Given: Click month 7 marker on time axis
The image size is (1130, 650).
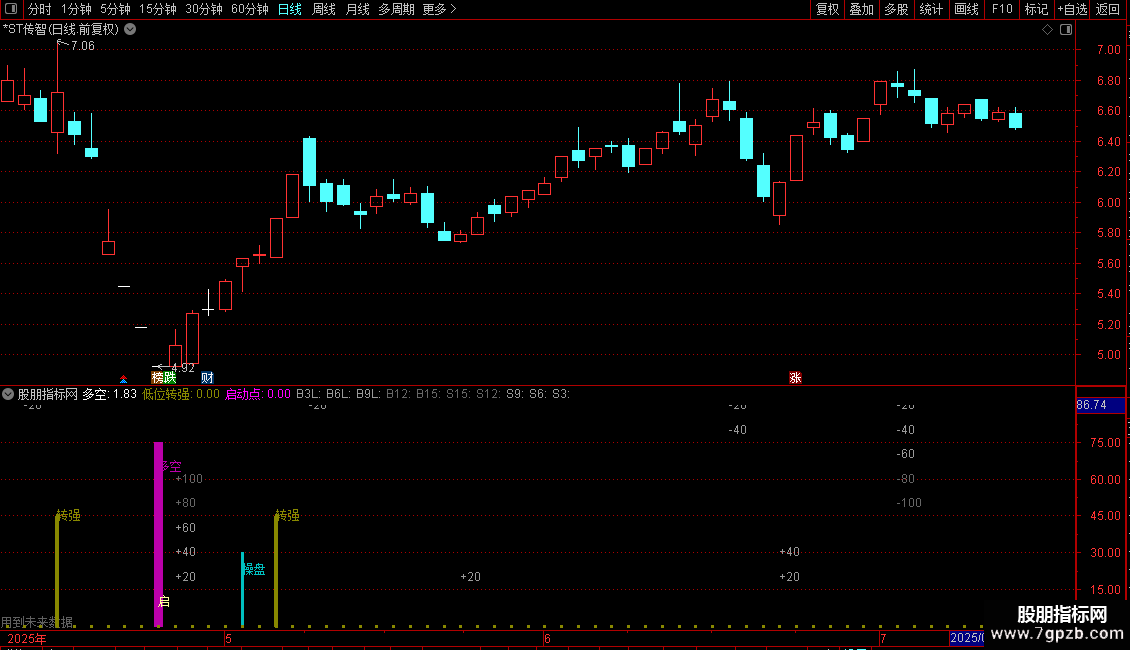Looking at the screenshot, I should (883, 639).
